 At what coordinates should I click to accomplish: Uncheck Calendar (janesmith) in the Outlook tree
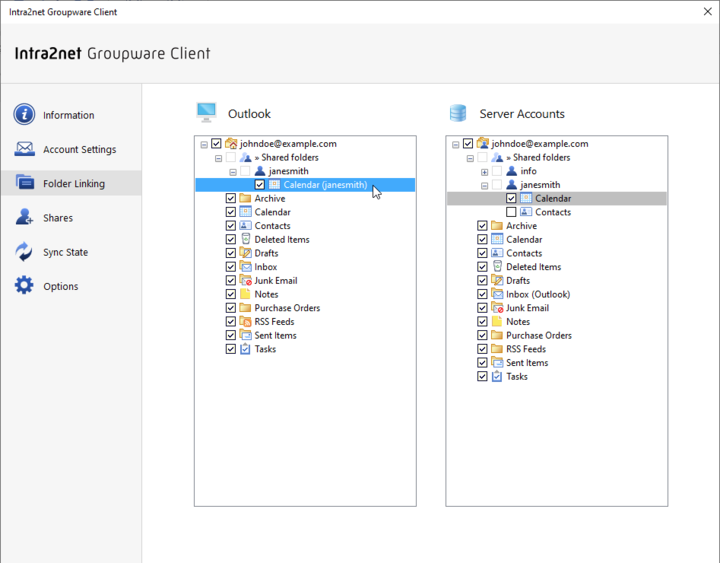pos(259,185)
